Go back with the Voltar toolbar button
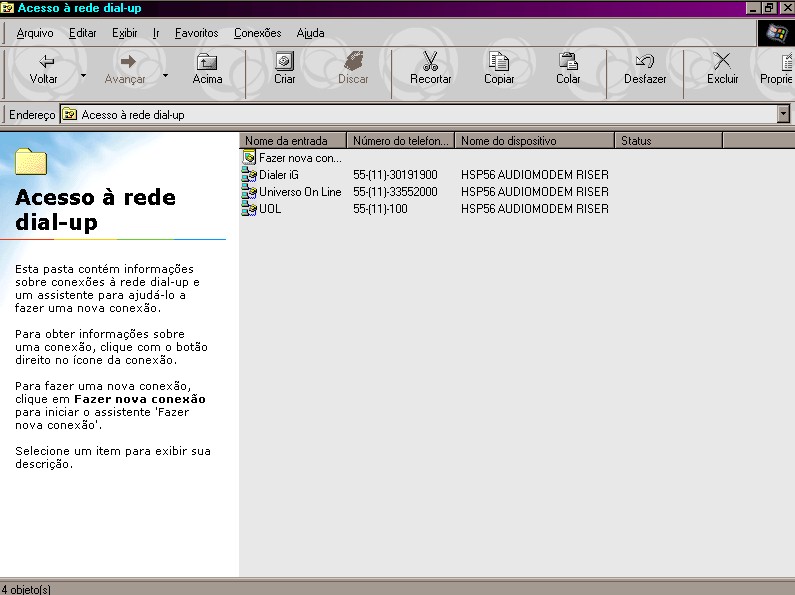Screen dimensions: 795x595 tap(44, 70)
